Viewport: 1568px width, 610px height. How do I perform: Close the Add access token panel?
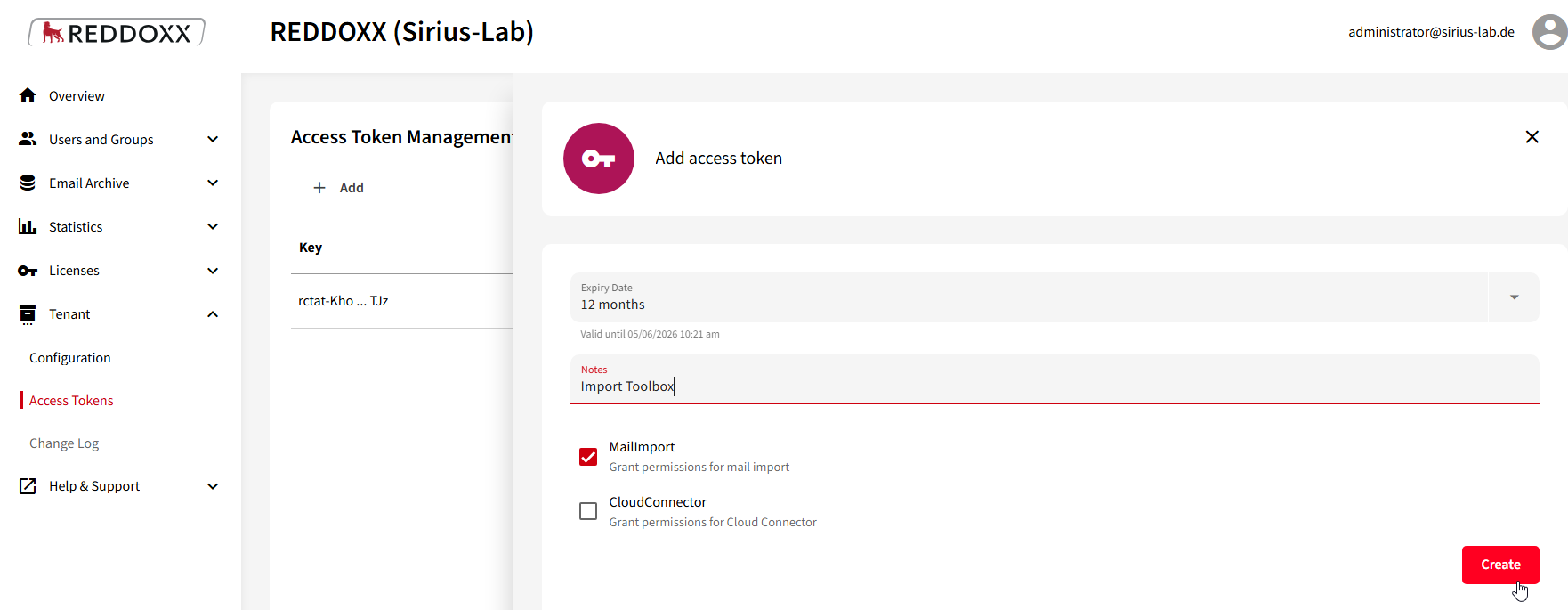point(1532,137)
